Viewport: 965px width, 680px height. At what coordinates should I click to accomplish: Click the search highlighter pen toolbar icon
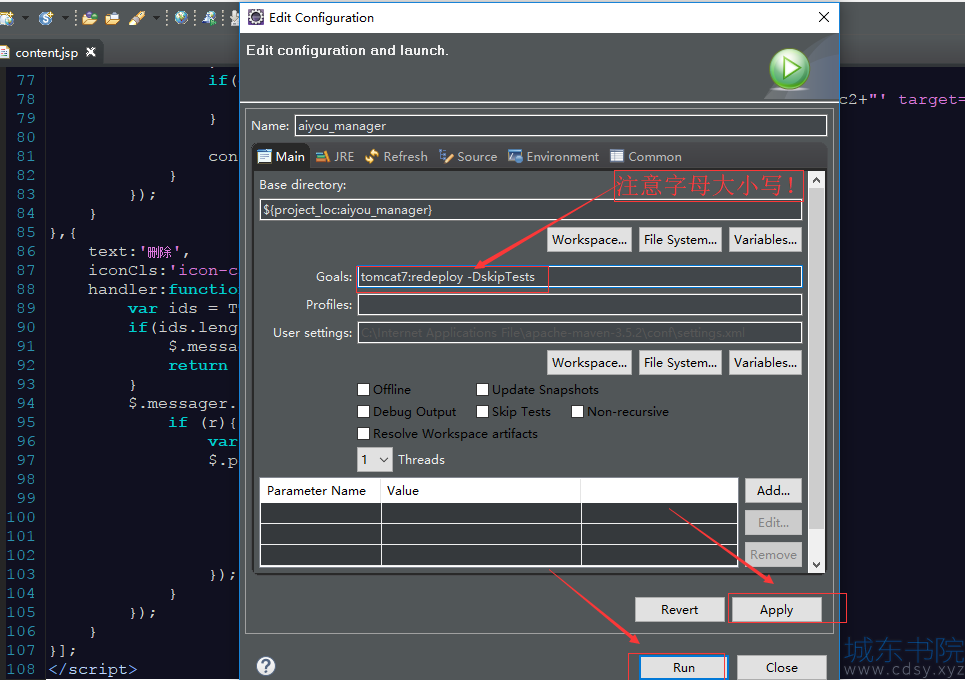click(137, 18)
